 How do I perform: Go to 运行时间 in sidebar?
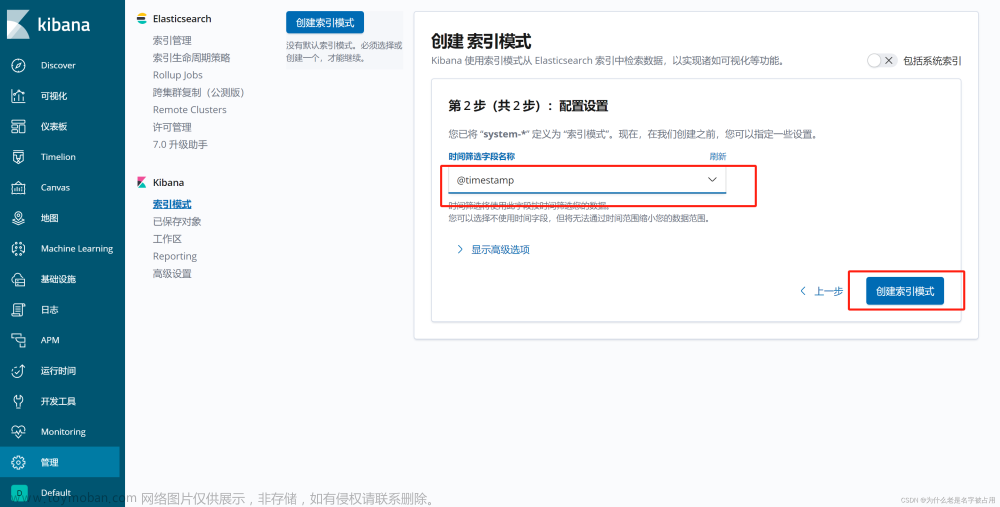(58, 371)
